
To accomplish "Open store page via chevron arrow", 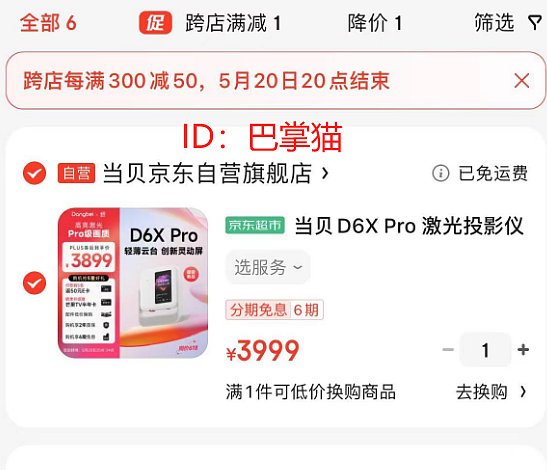I will 325,173.
